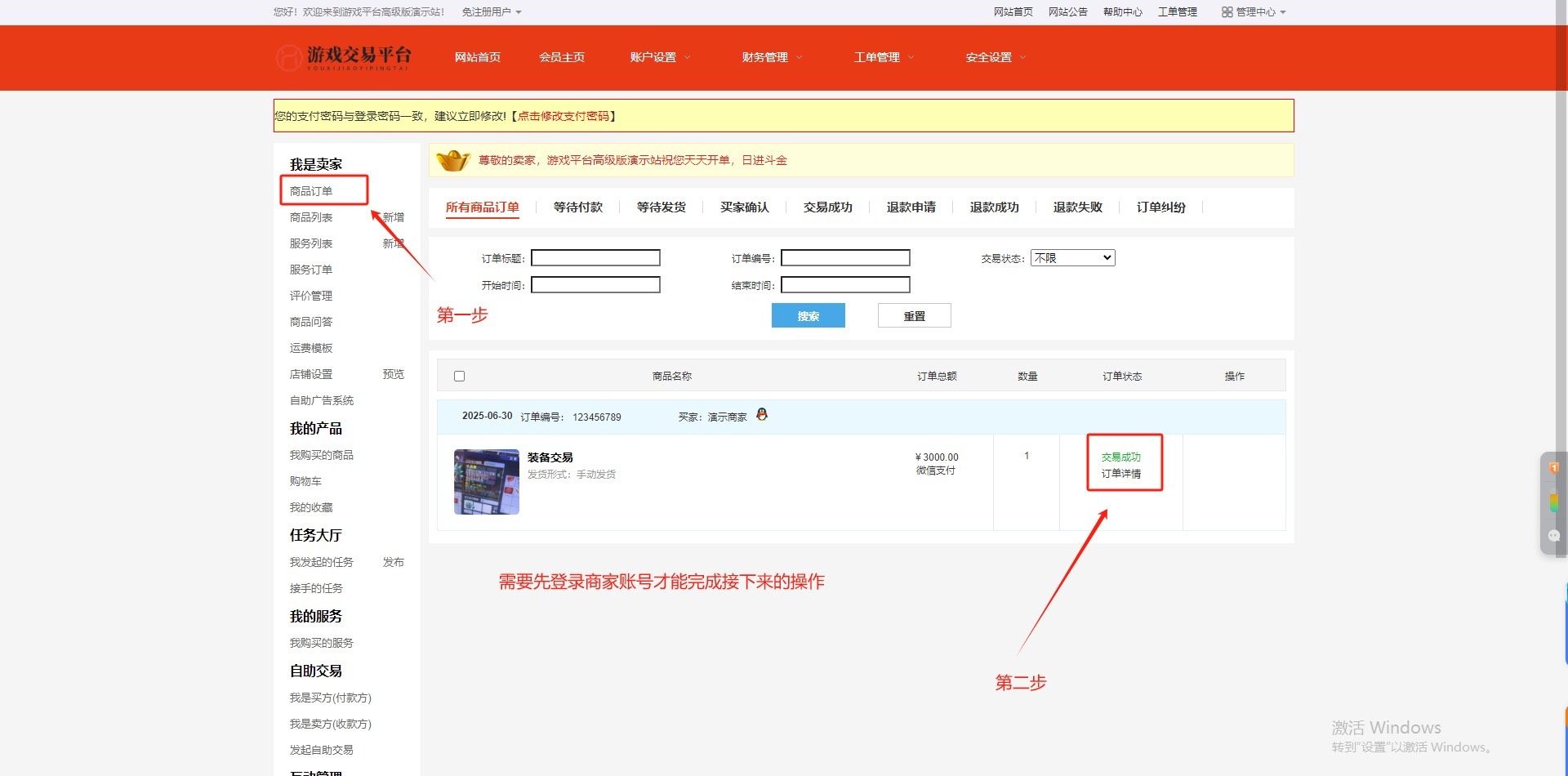Open the 安全设置 navigation dropdown

(996, 57)
